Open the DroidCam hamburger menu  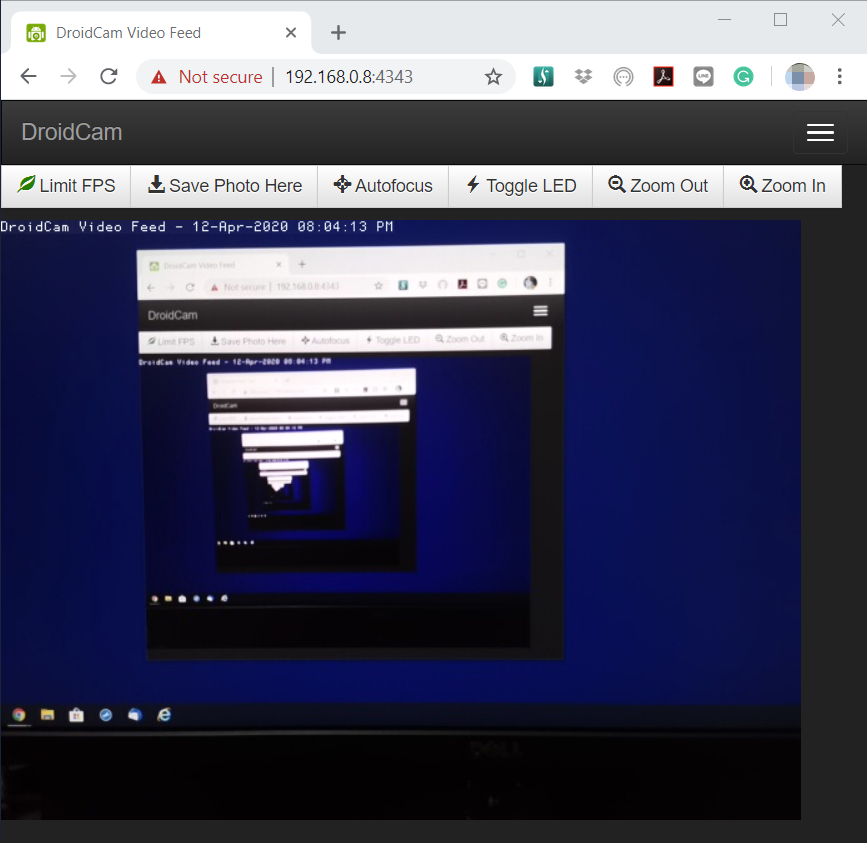pos(820,133)
